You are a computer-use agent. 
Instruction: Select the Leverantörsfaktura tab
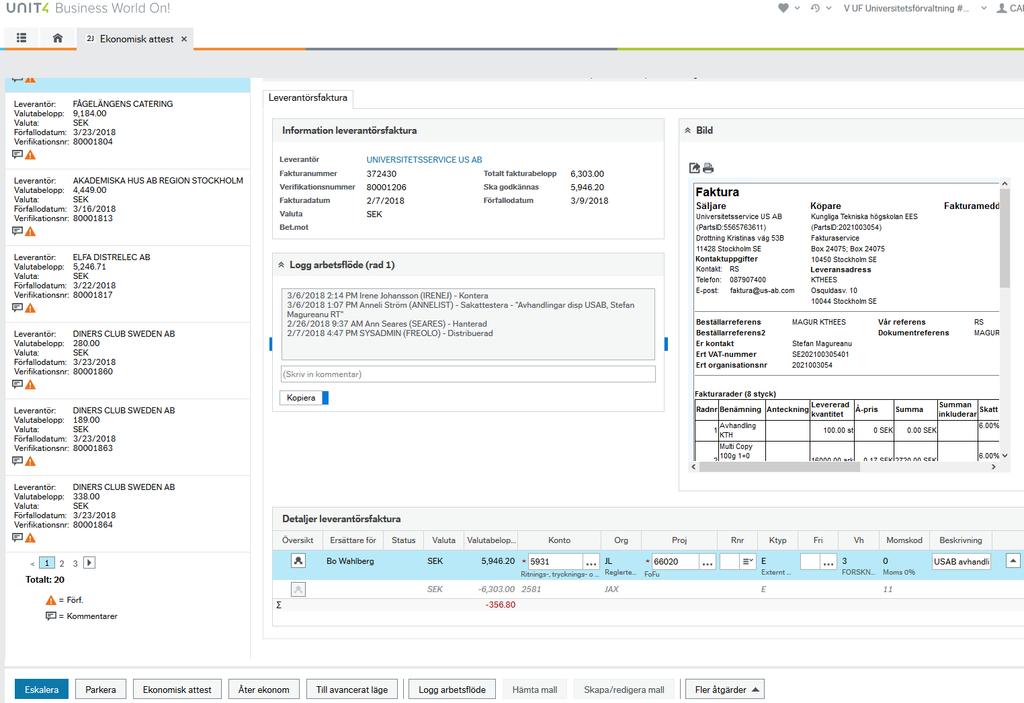308,97
